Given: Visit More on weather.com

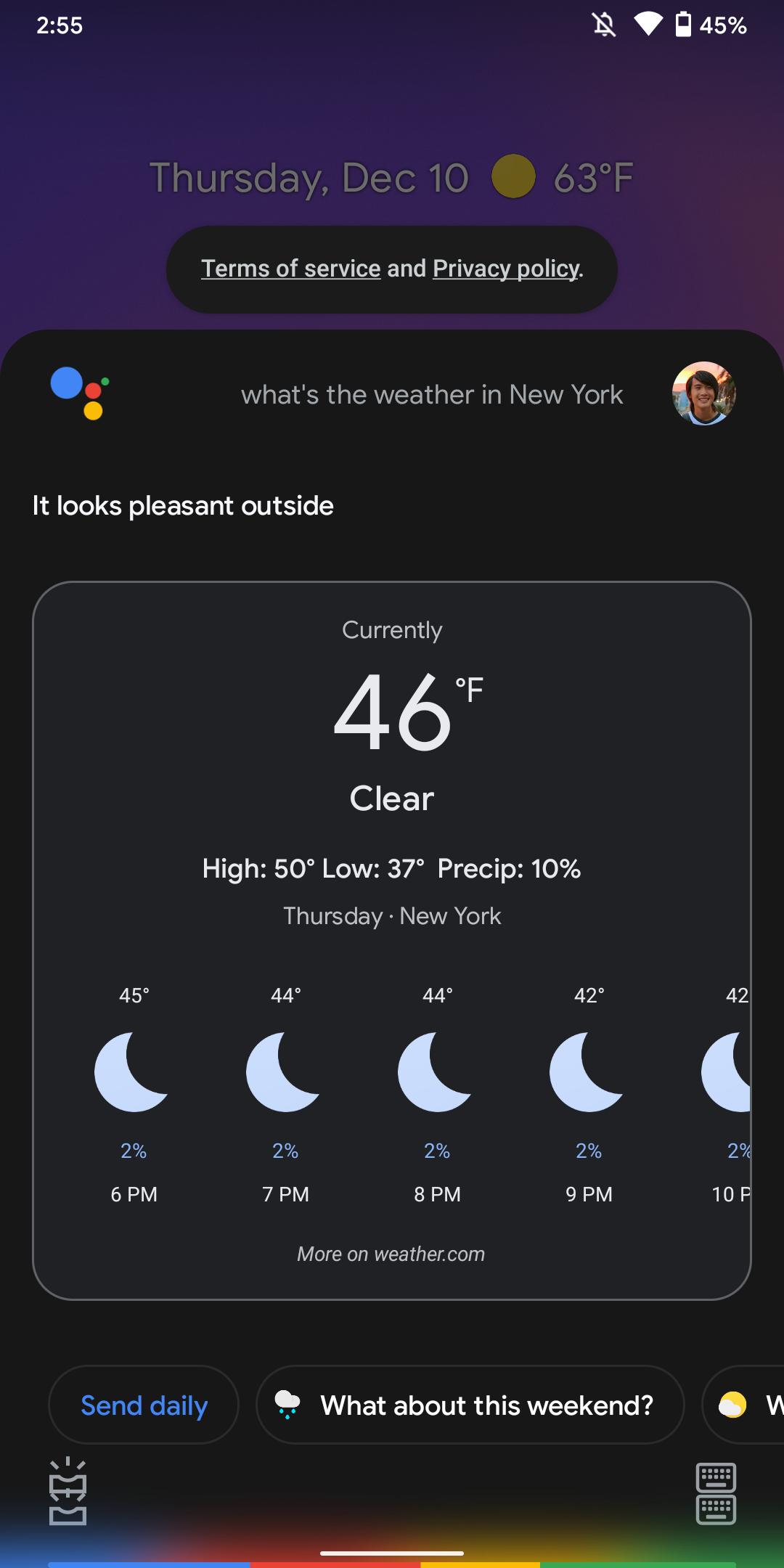Looking at the screenshot, I should click(x=391, y=1254).
